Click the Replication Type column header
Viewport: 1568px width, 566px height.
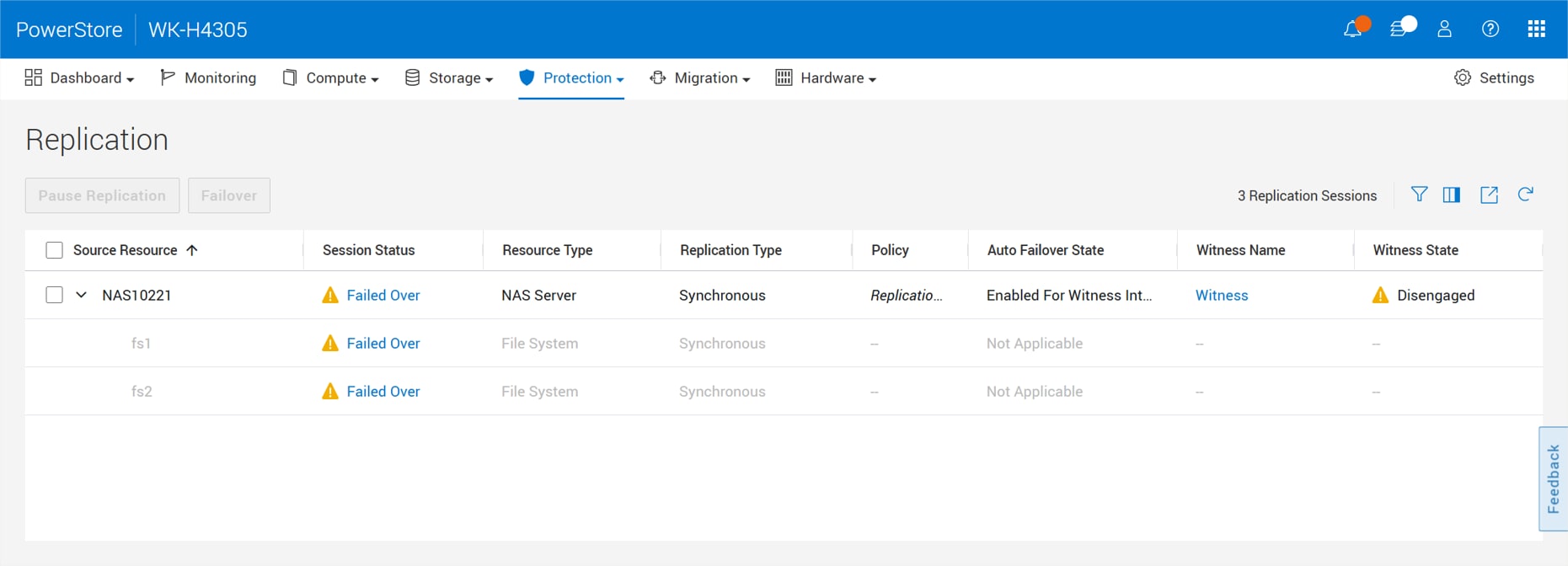730,250
